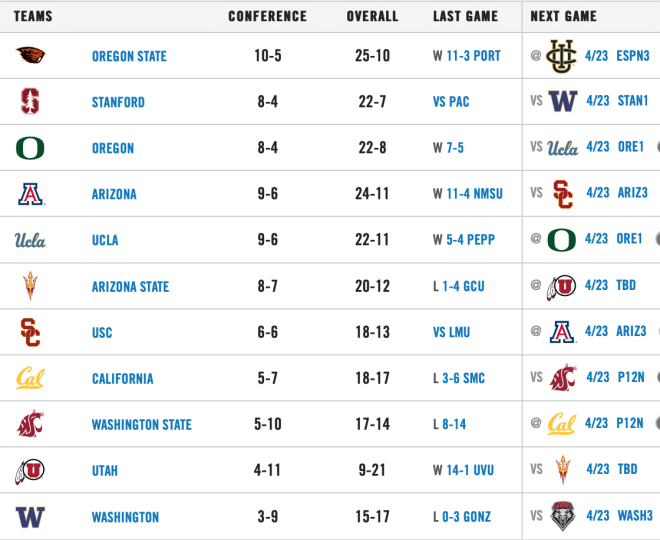Select the WASH3 broadcast link

(x=635, y=515)
